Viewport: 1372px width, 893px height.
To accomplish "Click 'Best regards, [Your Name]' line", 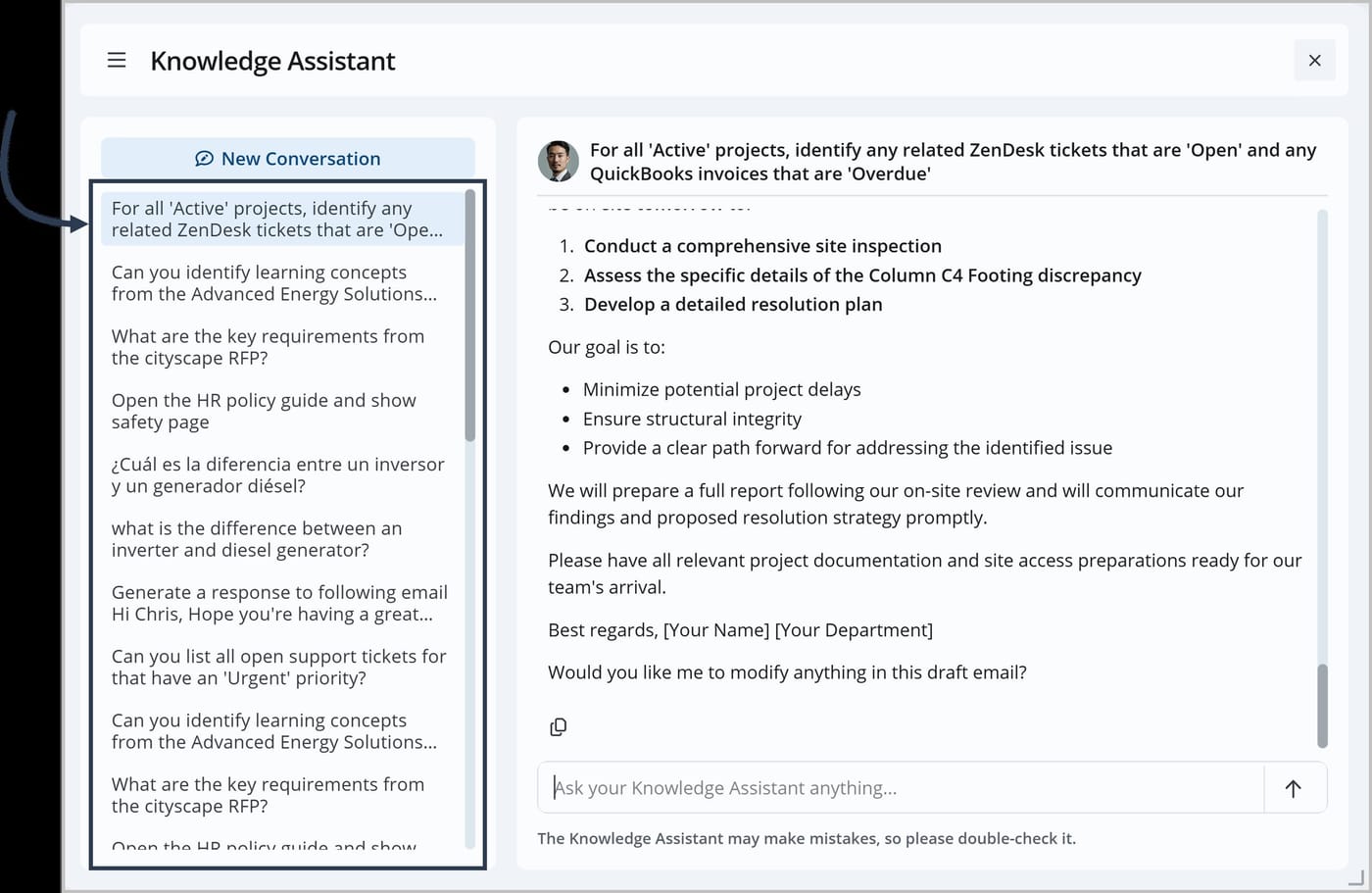I will click(740, 630).
